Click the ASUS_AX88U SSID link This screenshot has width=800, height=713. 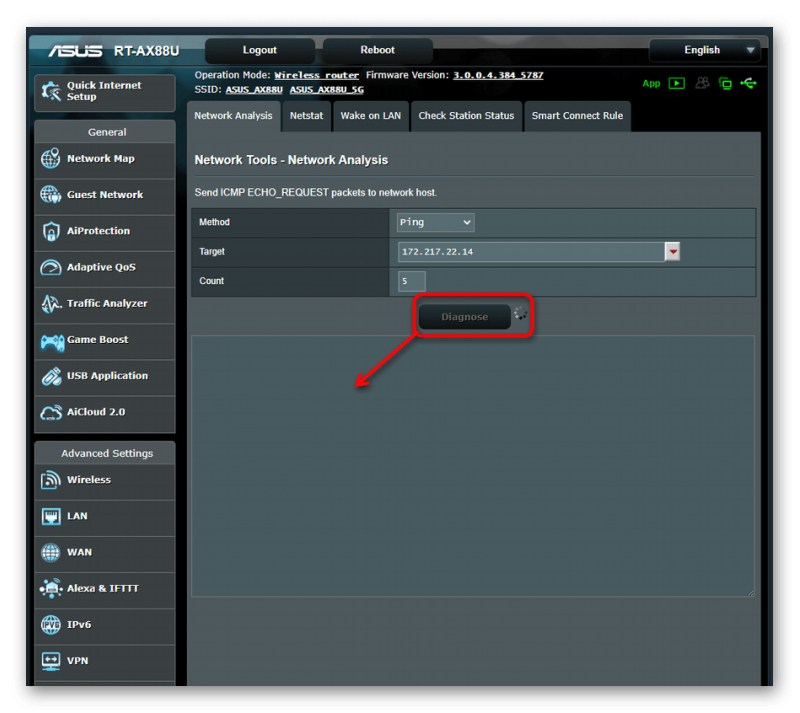tap(254, 90)
